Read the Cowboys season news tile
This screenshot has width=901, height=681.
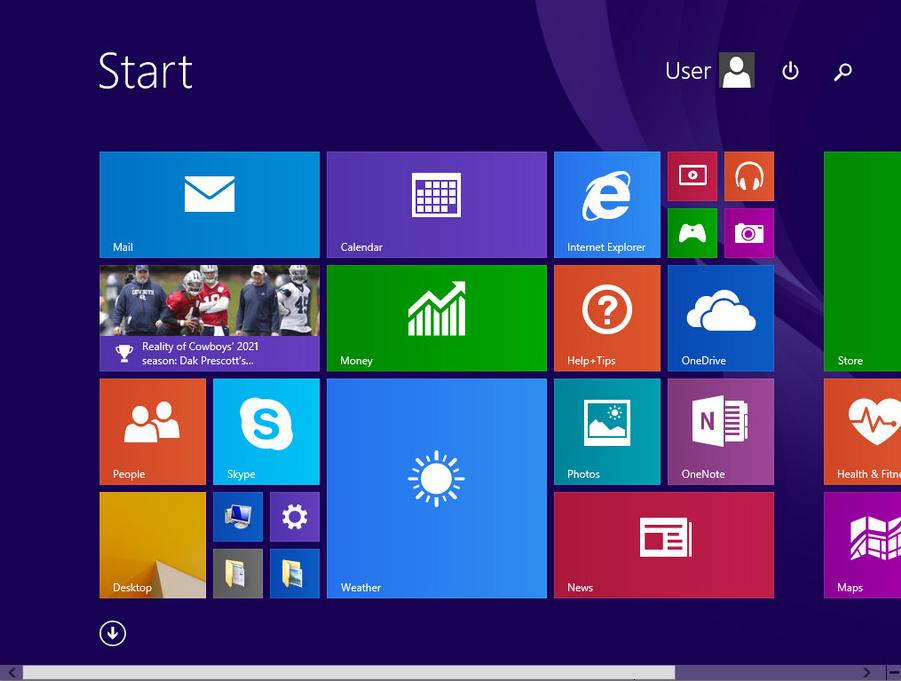tap(209, 318)
